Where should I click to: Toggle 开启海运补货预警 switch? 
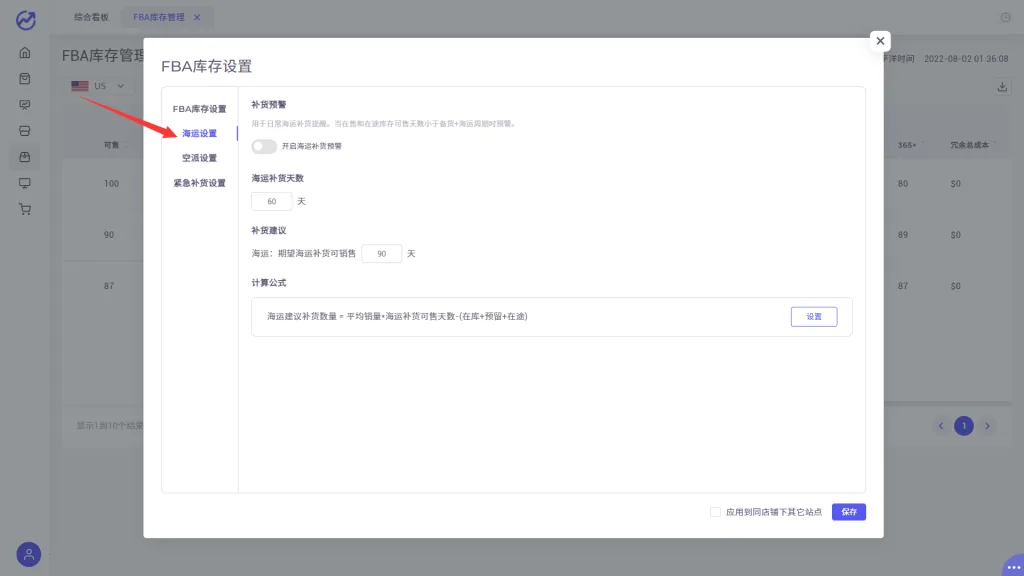point(264,146)
